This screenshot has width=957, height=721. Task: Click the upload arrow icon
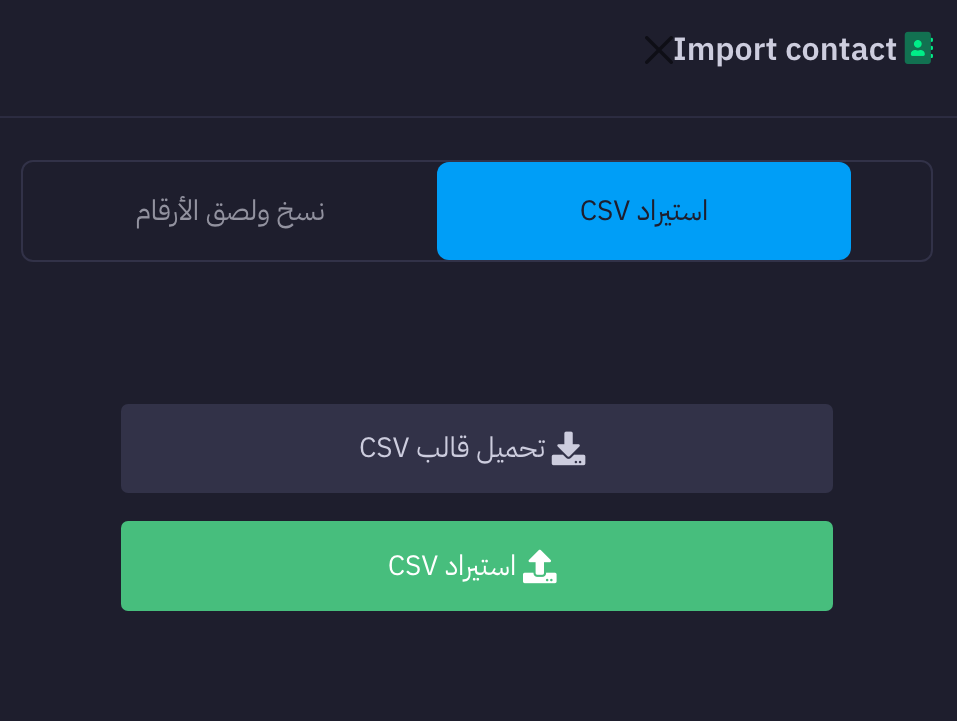tap(540, 566)
